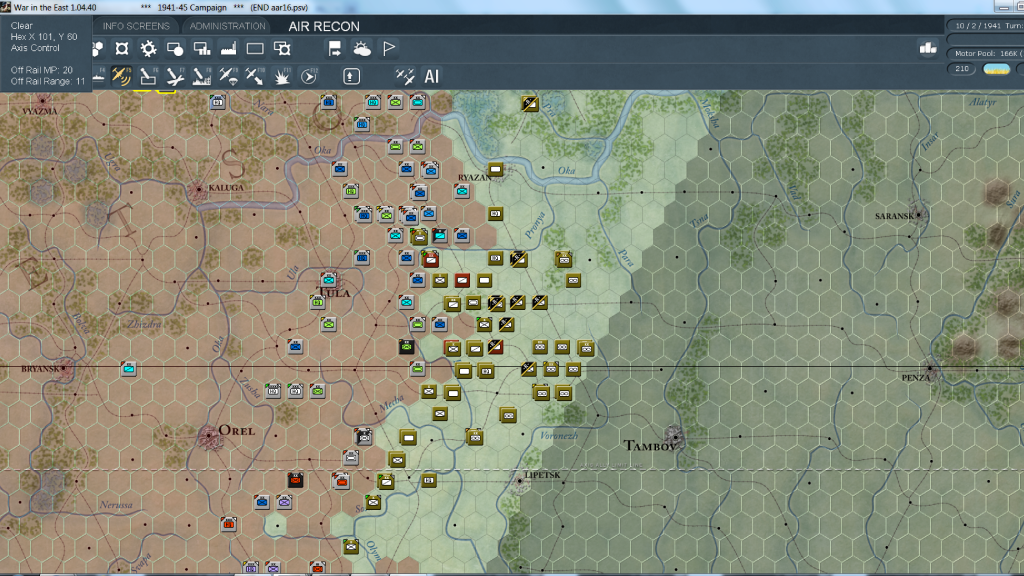Toggle the factory map overlay icon
Screen dimensions: 1024x576
click(228, 48)
